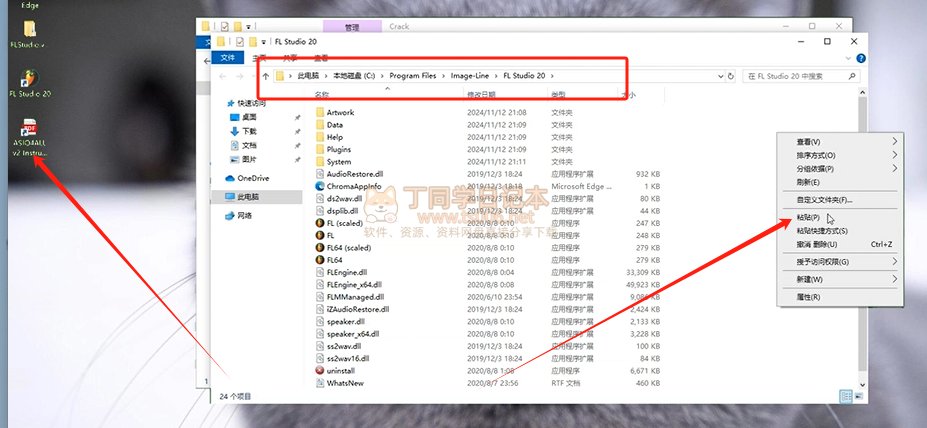This screenshot has height=428, width=927.
Task: Open the 查看(V) submenu
Action: pos(840,142)
